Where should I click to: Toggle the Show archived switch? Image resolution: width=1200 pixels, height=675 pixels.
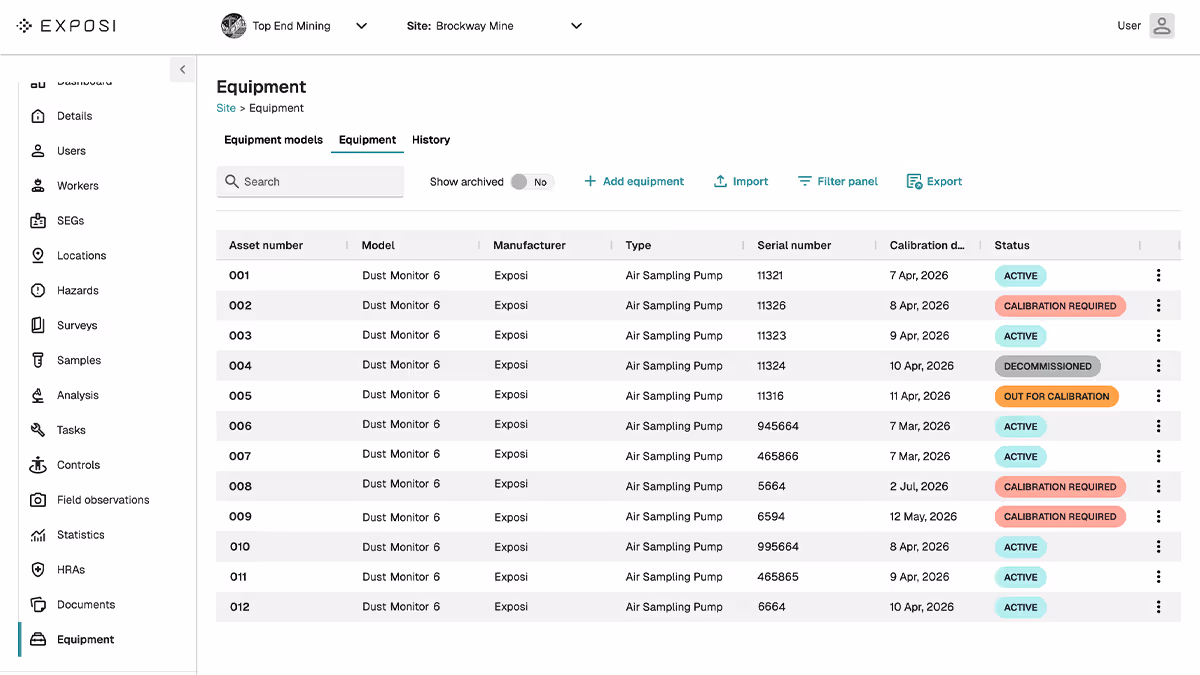tap(530, 182)
